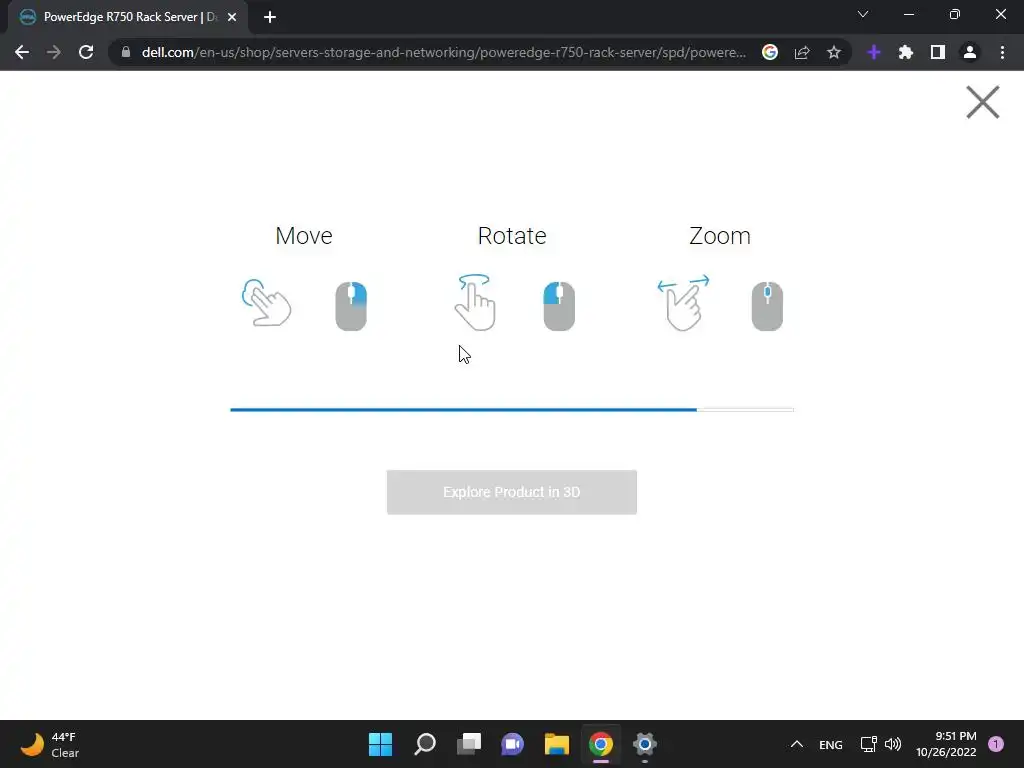1024x768 pixels.
Task: Open the weather widget showing 44°F
Action: pyautogui.click(x=50, y=744)
